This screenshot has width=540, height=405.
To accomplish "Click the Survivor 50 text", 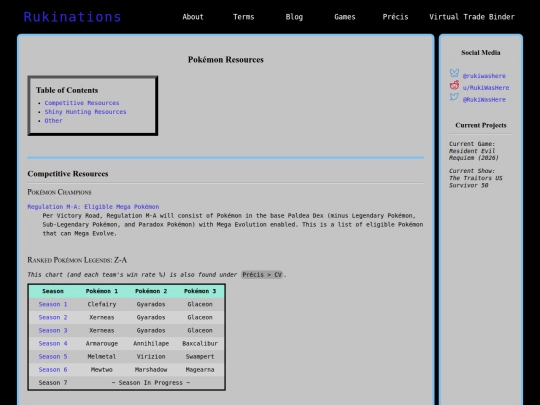I will point(468,186).
